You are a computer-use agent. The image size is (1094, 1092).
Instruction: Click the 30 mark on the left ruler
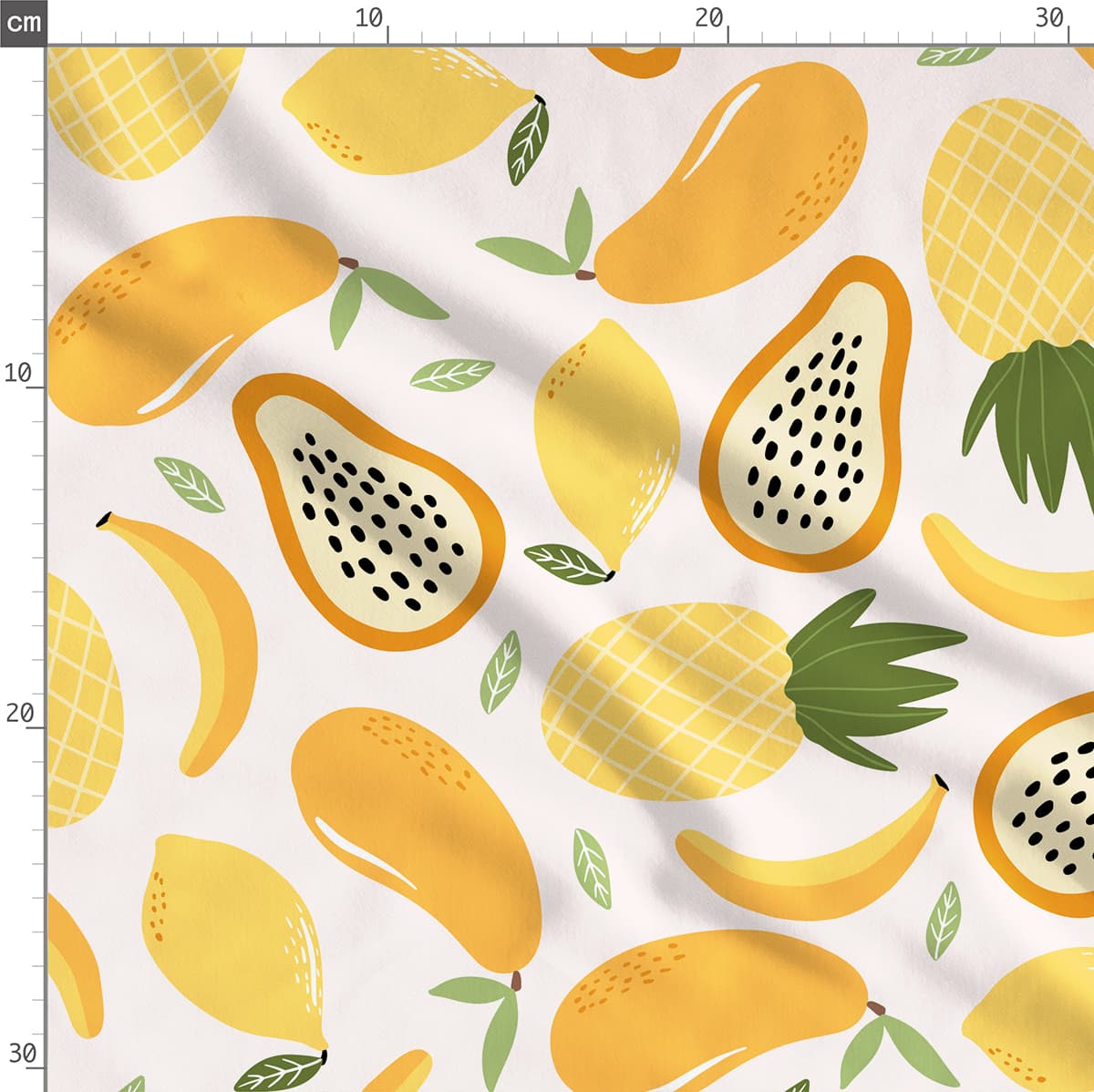(x=20, y=1054)
